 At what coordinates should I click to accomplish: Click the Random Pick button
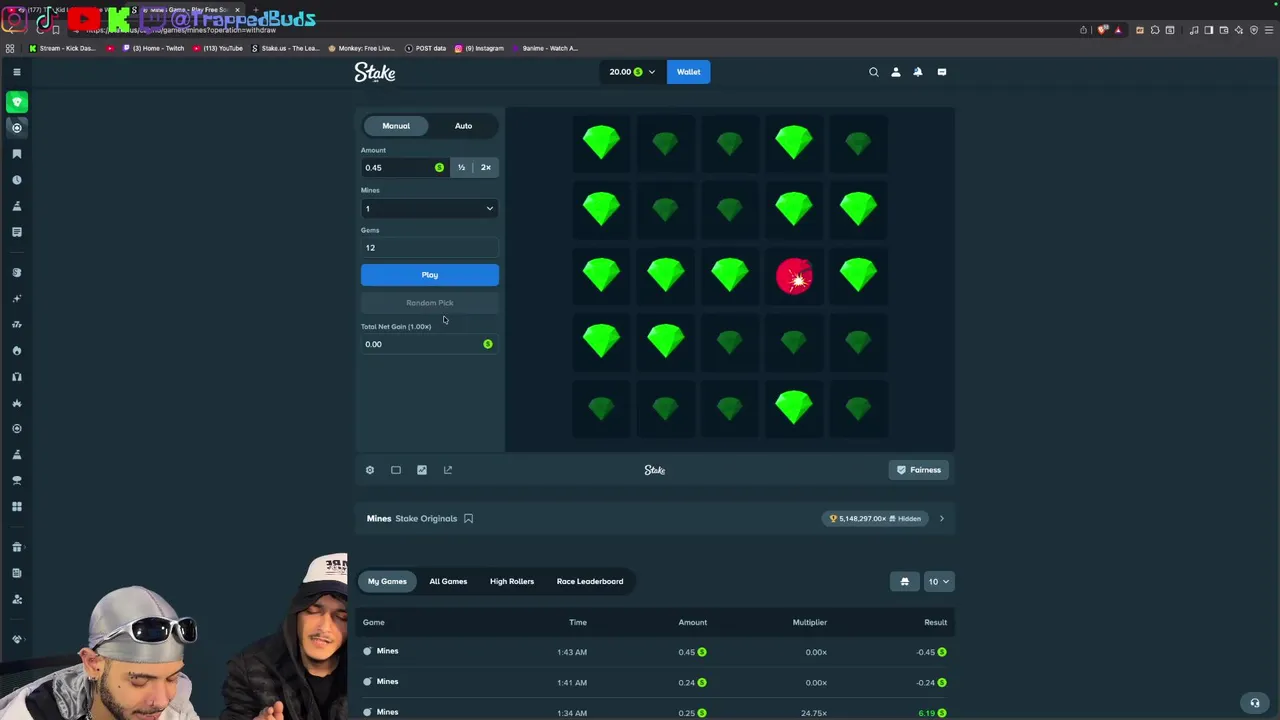(430, 303)
